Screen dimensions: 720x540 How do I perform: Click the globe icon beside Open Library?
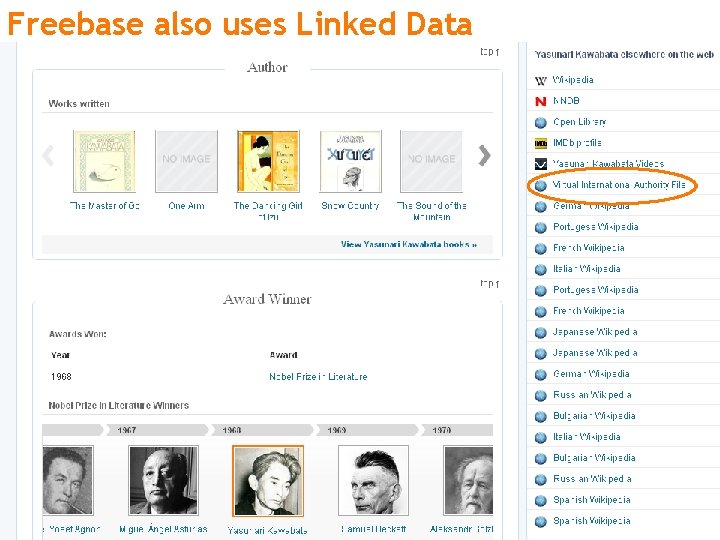(x=541, y=122)
